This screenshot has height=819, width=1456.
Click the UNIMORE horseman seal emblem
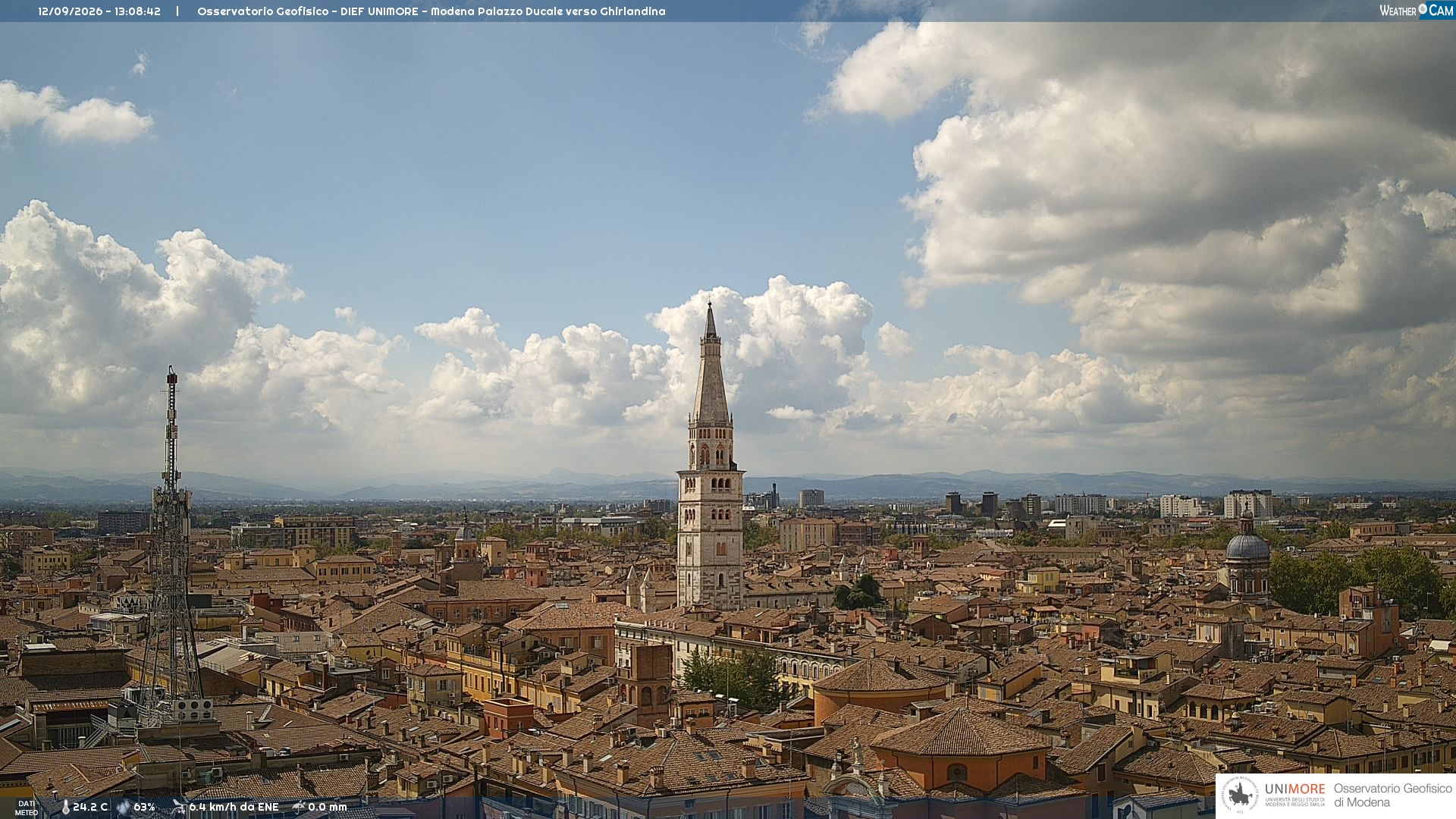[1241, 795]
